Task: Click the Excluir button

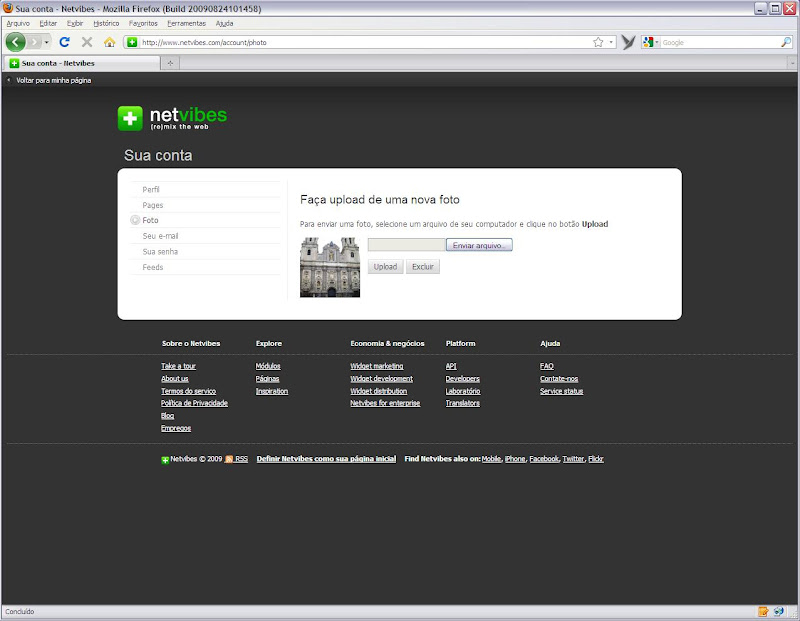Action: 422,266
